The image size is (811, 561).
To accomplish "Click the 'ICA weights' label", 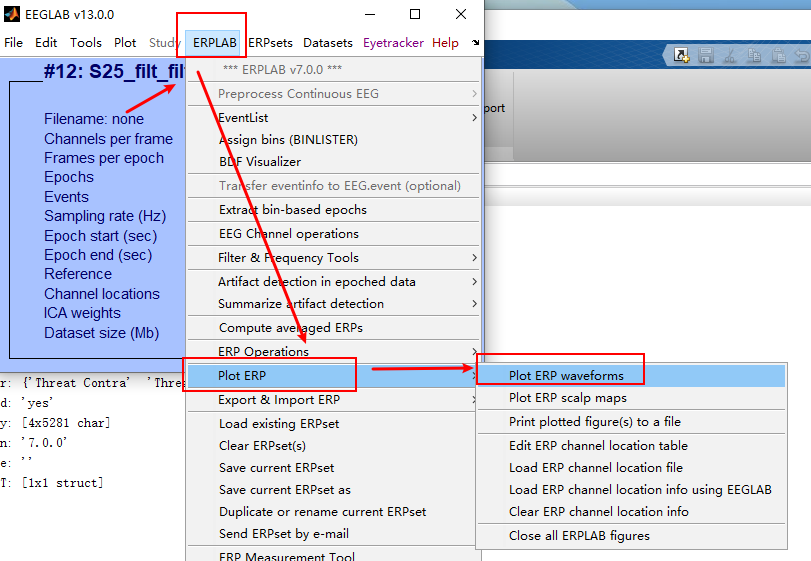I will [x=82, y=313].
